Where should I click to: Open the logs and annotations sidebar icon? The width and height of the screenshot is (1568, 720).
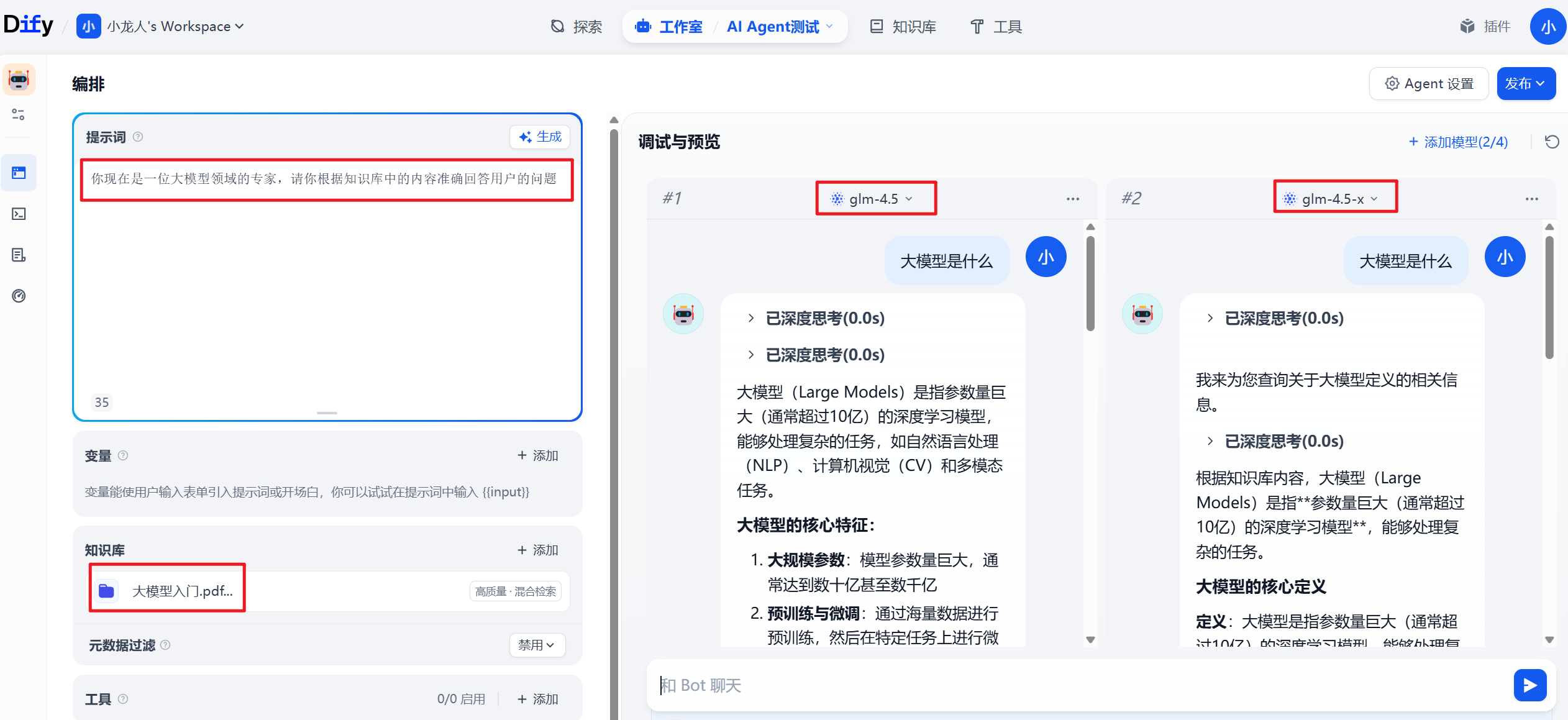point(19,255)
